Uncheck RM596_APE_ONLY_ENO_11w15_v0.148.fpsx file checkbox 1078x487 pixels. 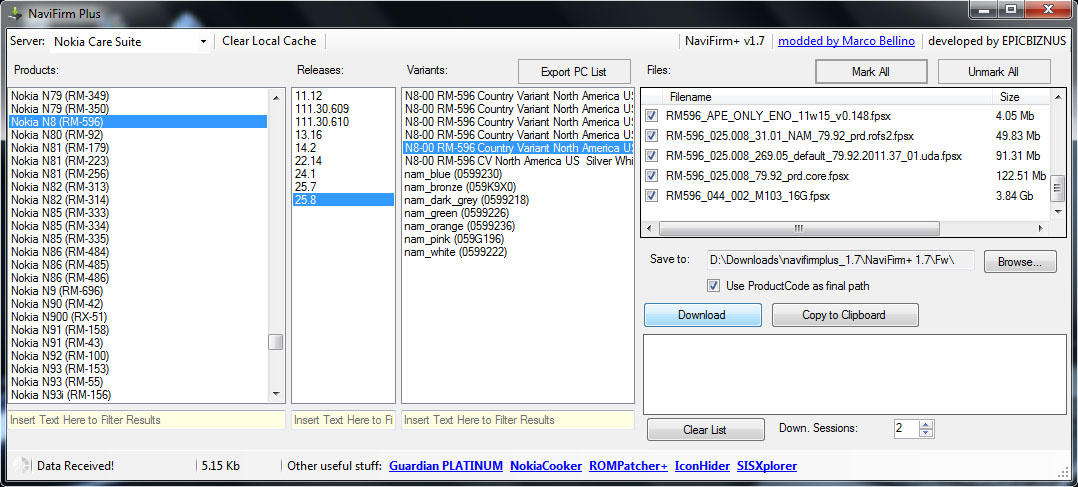pyautogui.click(x=652, y=116)
